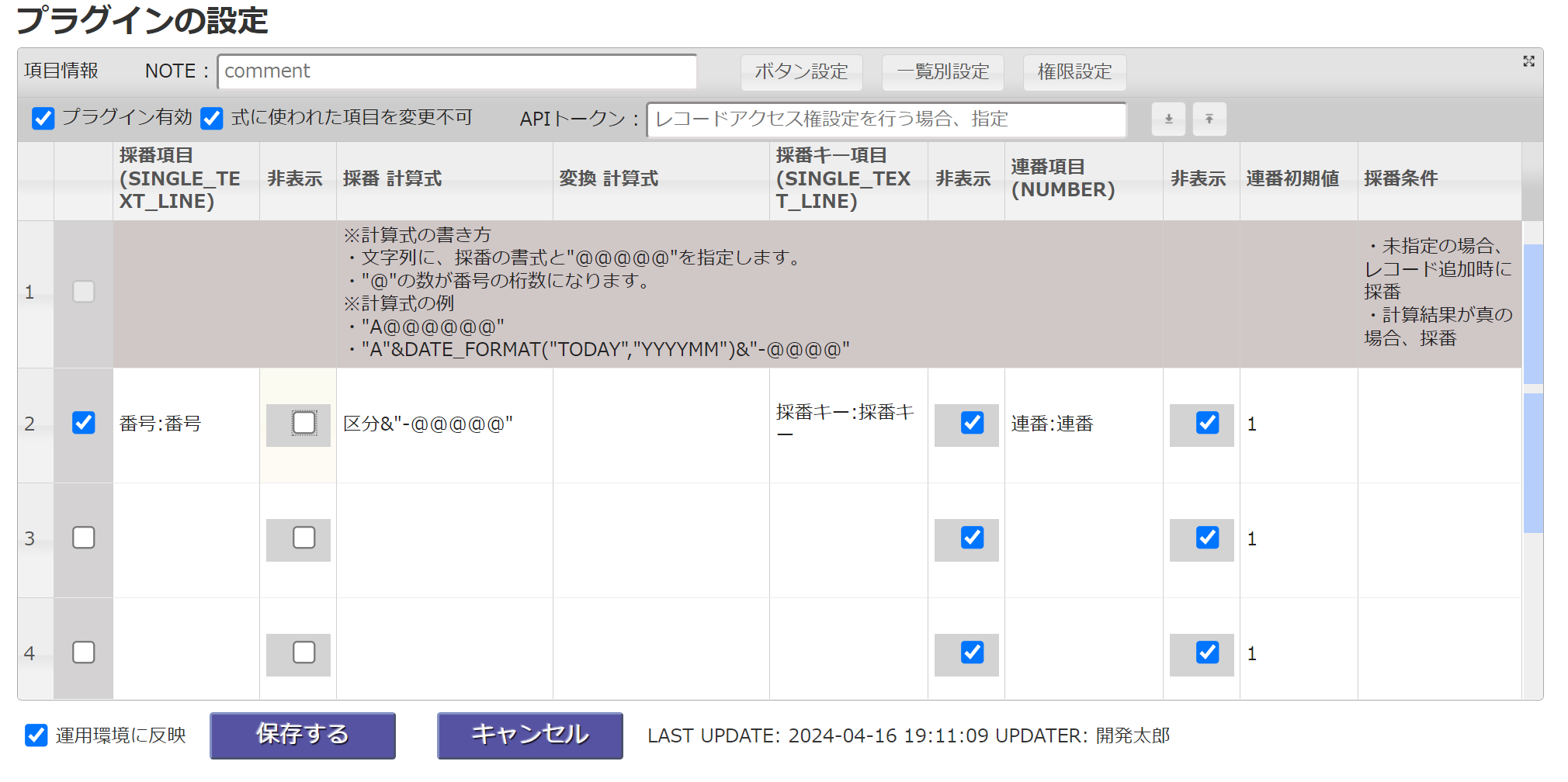Click the キャンセル button
This screenshot has height=782, width=1568.
pyautogui.click(x=530, y=735)
